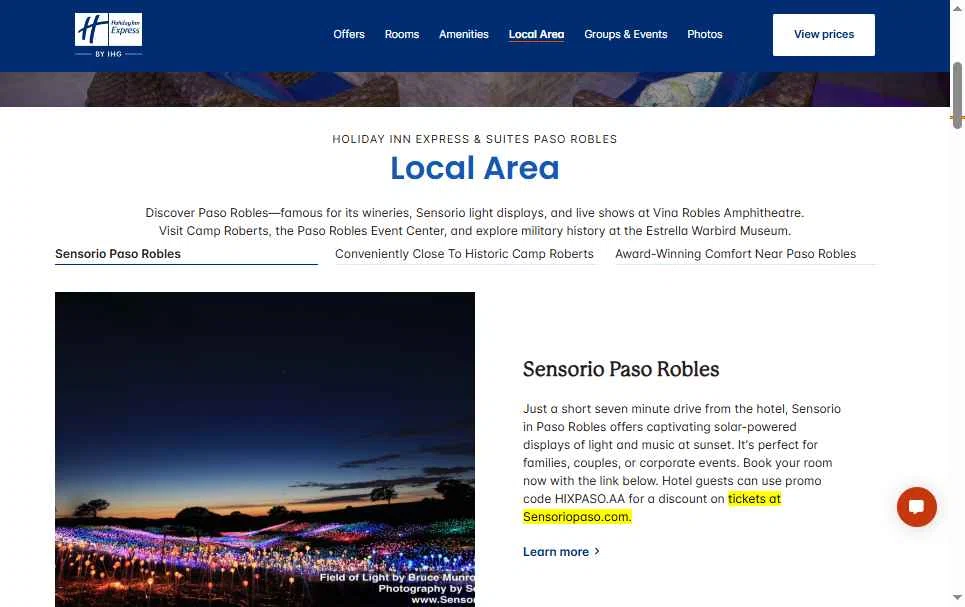Select the Sensorio Paso Robles tab
Image resolution: width=965 pixels, height=607 pixels.
pyautogui.click(x=186, y=254)
